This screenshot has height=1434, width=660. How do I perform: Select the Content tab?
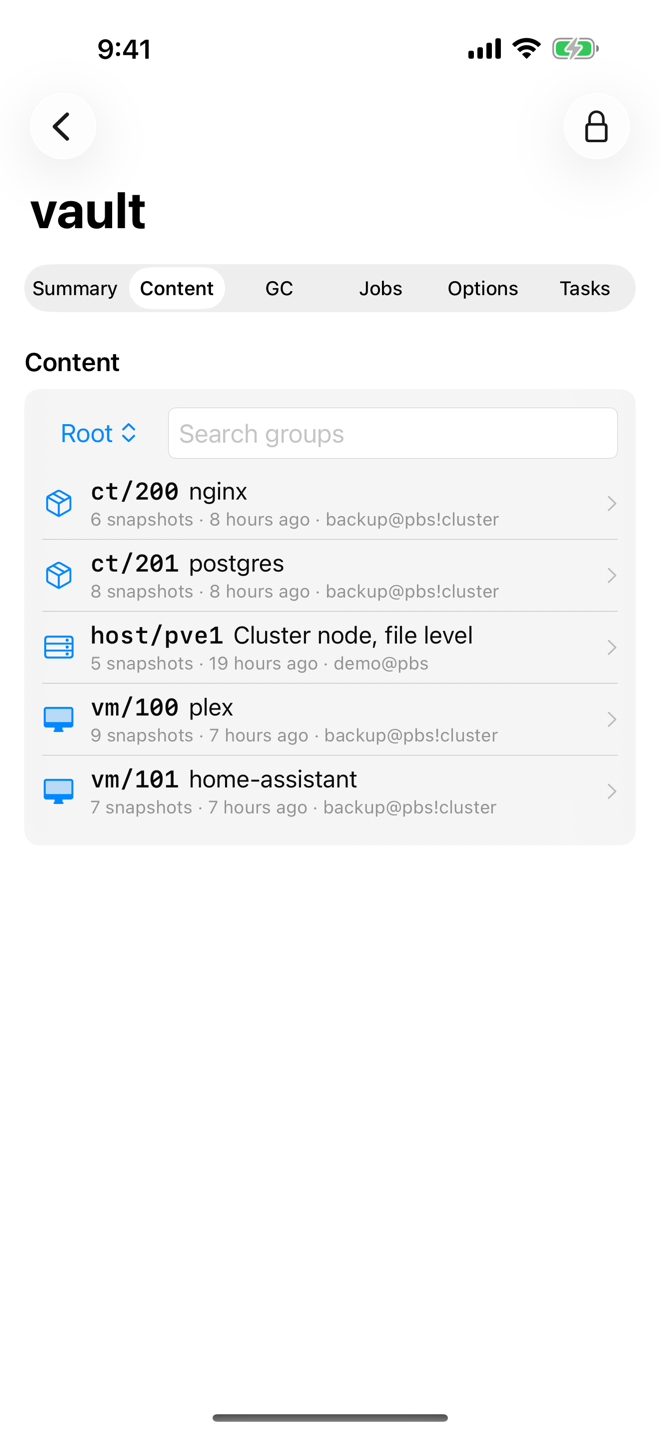coord(177,288)
